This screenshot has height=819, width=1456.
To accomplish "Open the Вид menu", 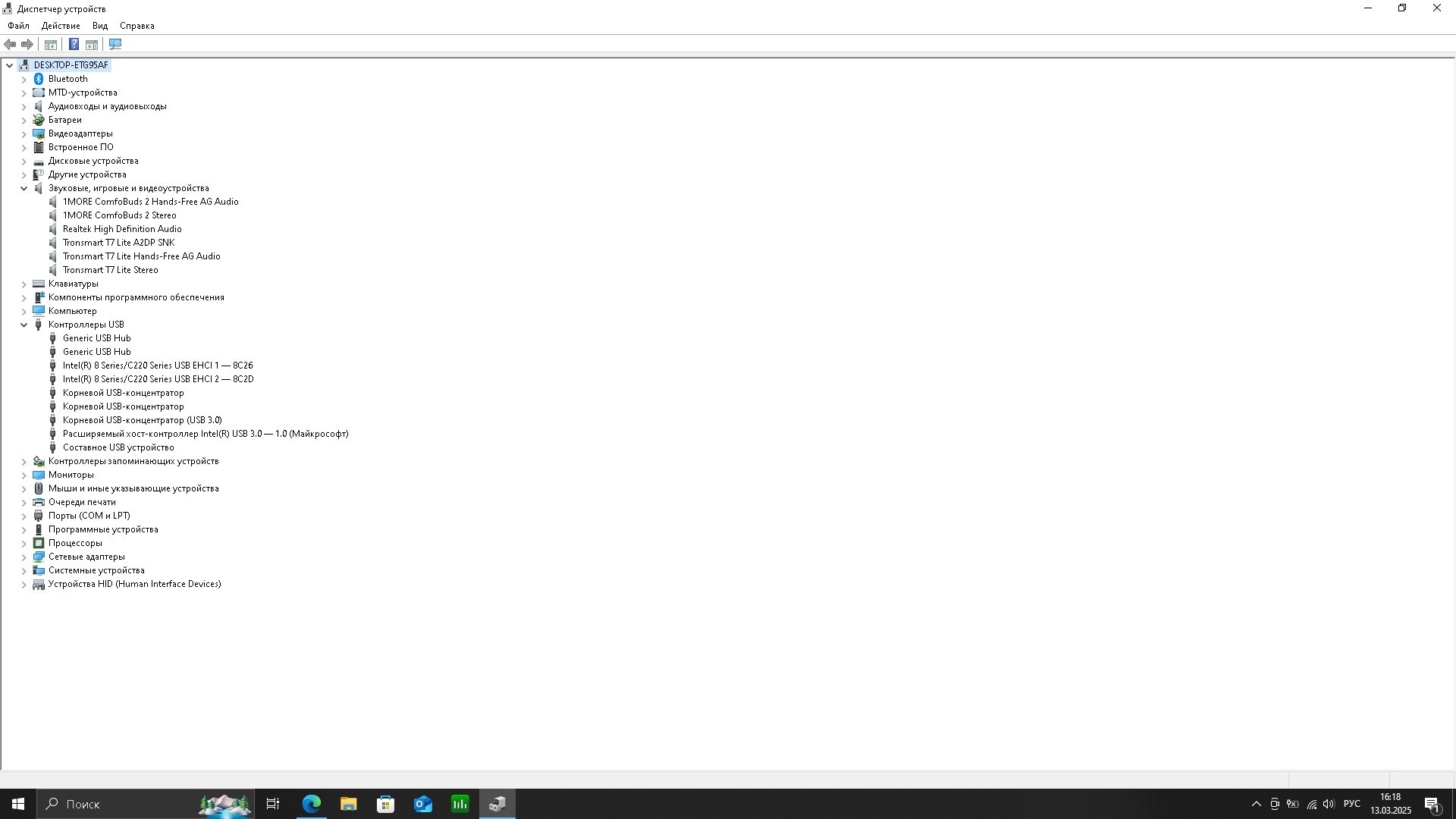I will click(x=100, y=26).
